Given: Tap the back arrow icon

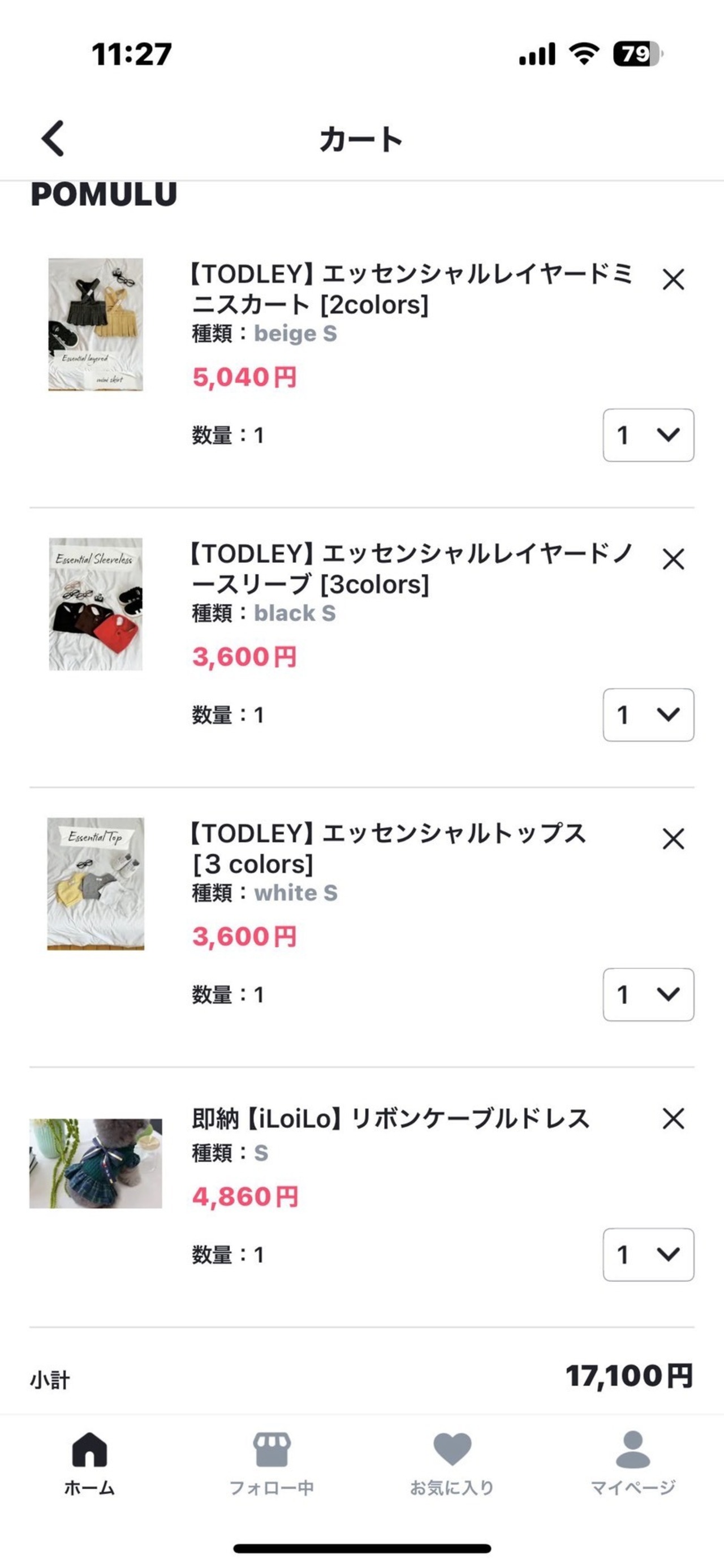Looking at the screenshot, I should (x=54, y=138).
